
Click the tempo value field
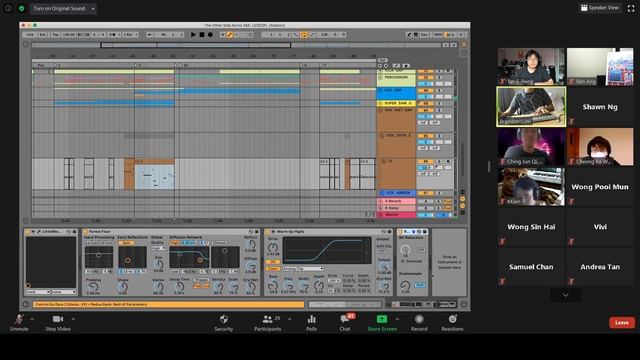click(69, 35)
